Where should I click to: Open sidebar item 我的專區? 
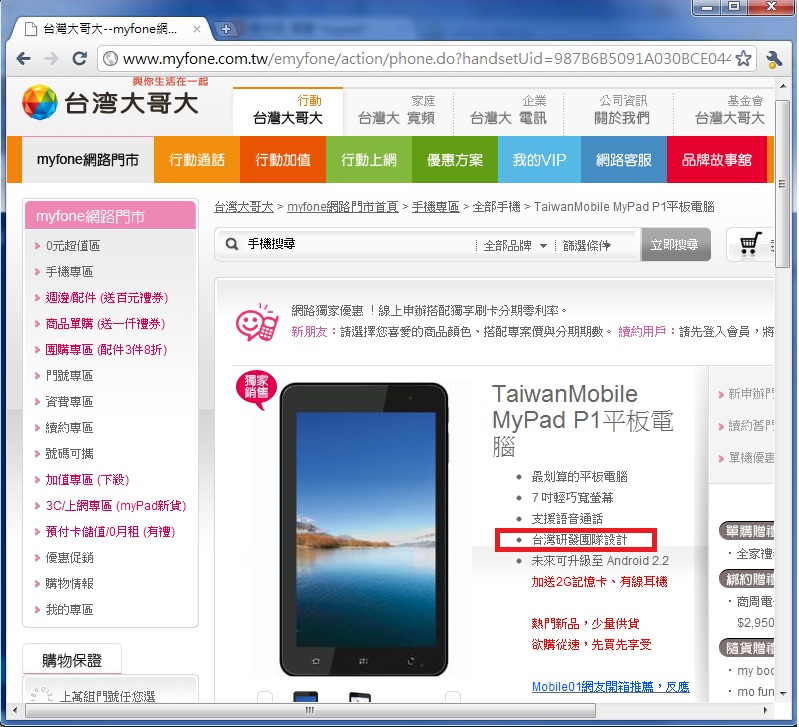point(69,610)
